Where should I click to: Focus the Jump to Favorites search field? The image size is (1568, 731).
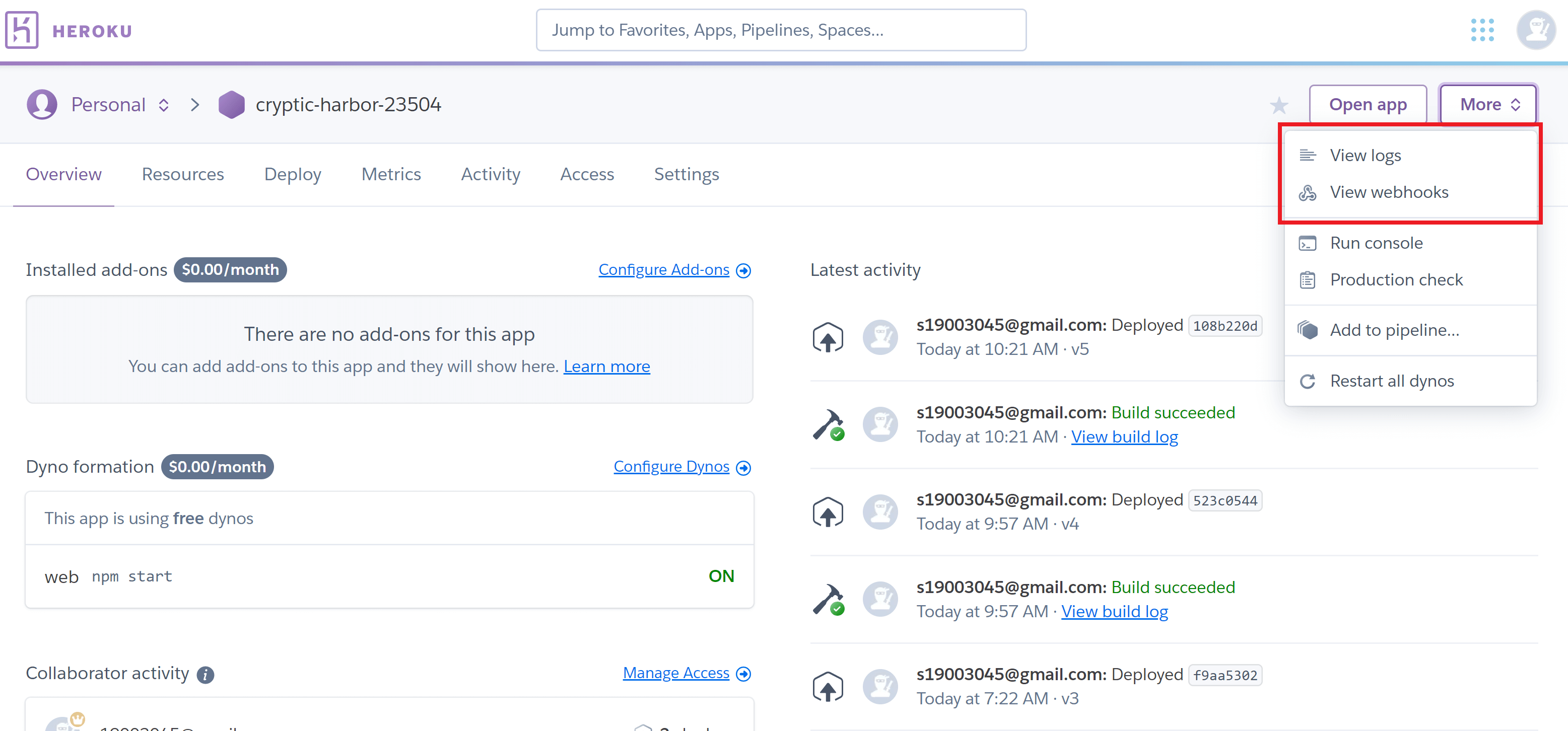coord(781,30)
